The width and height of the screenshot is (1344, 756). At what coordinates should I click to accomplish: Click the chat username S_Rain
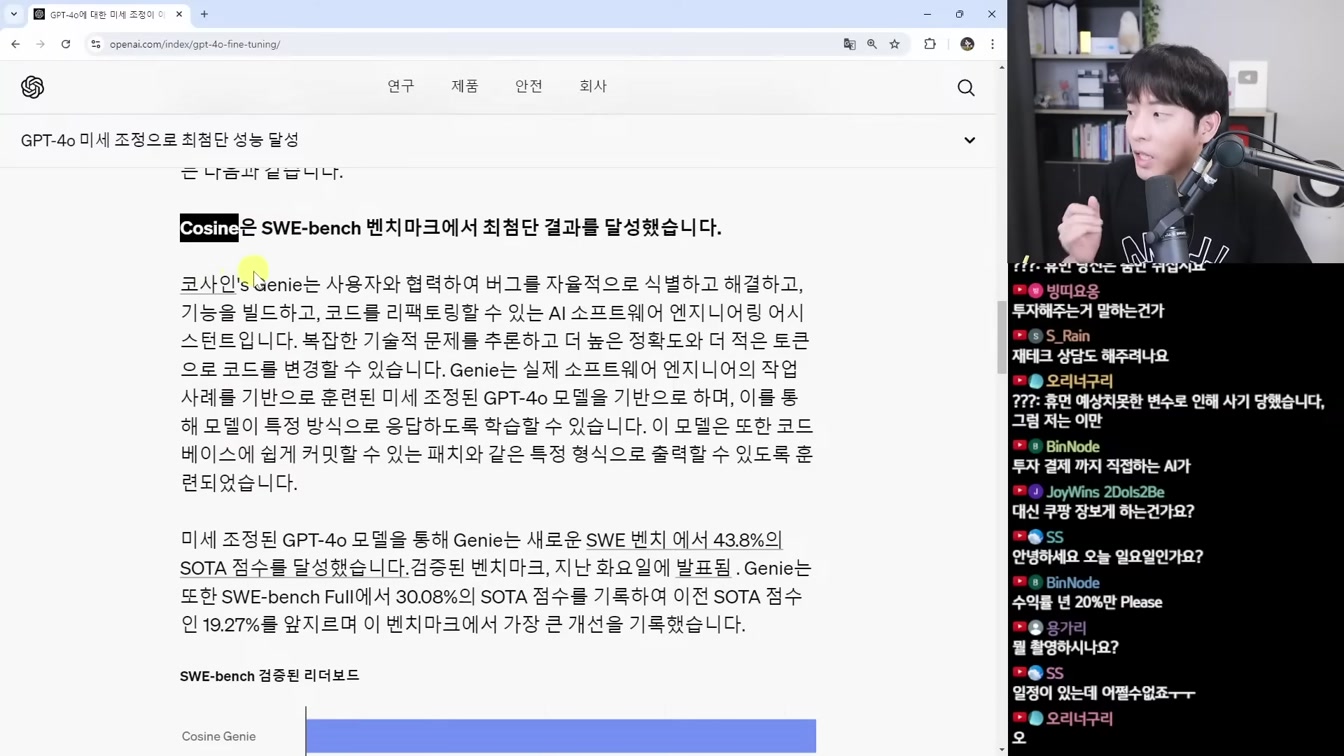coord(1068,336)
